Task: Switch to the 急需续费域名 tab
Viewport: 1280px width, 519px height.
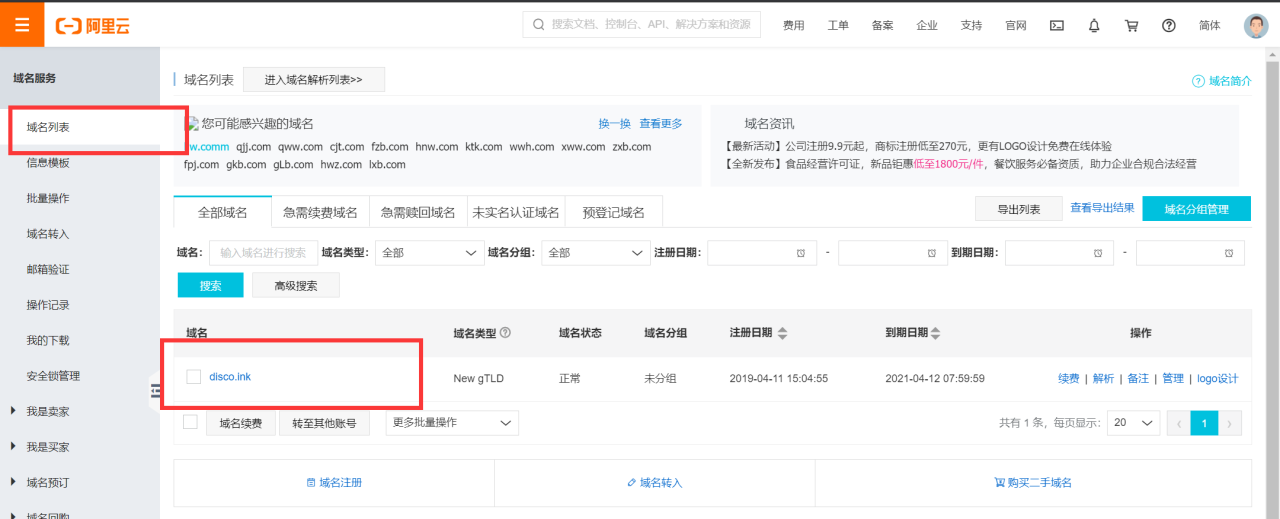Action: pyautogui.click(x=320, y=212)
